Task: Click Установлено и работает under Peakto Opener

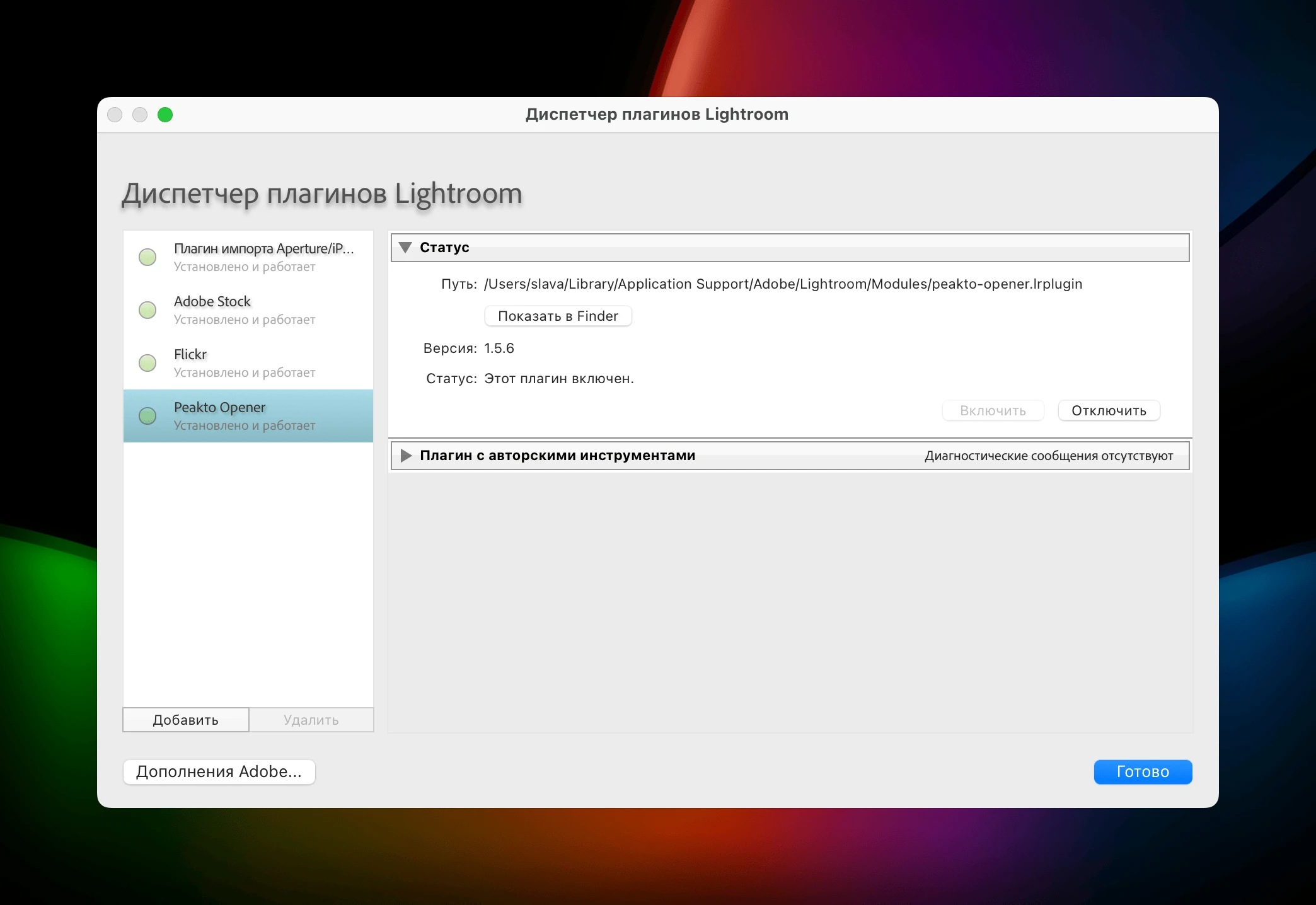Action: (245, 425)
